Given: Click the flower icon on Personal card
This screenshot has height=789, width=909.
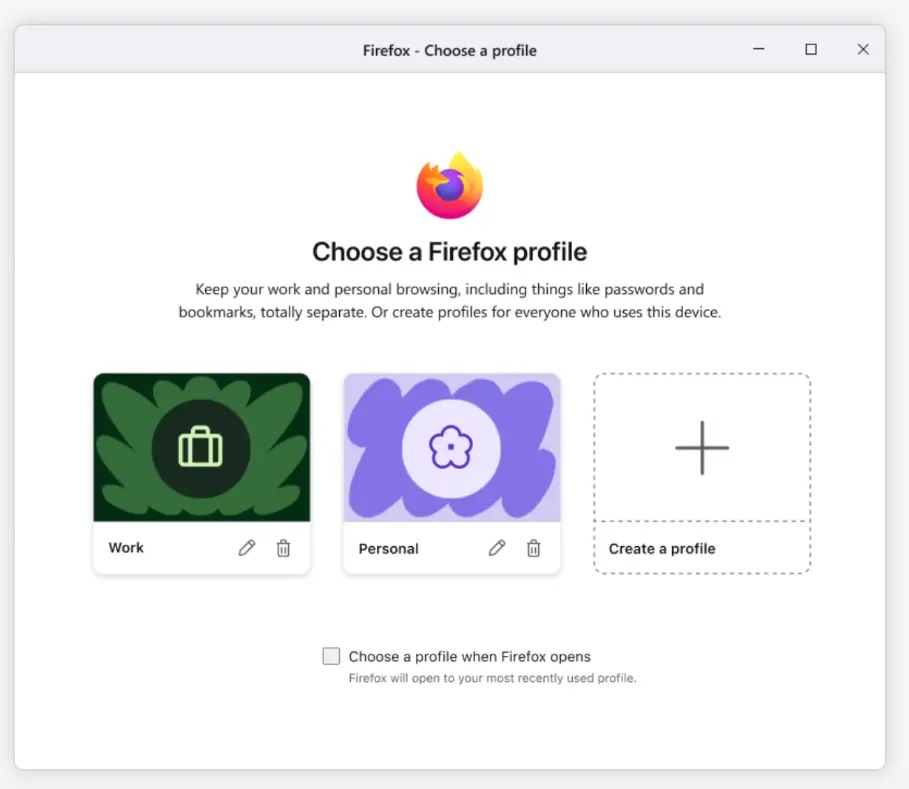Looking at the screenshot, I should click(451, 447).
